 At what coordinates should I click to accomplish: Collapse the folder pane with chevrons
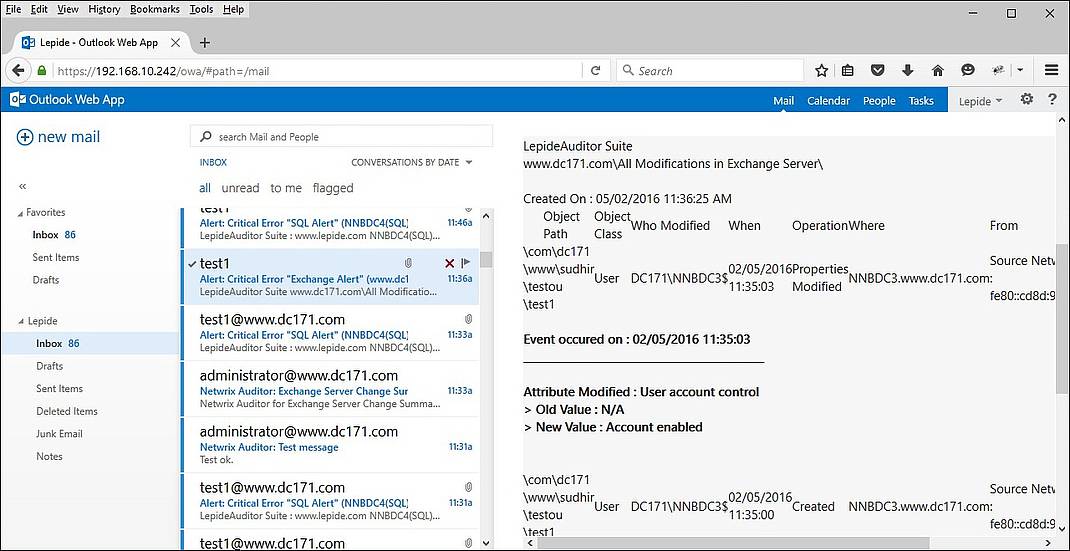point(23,186)
